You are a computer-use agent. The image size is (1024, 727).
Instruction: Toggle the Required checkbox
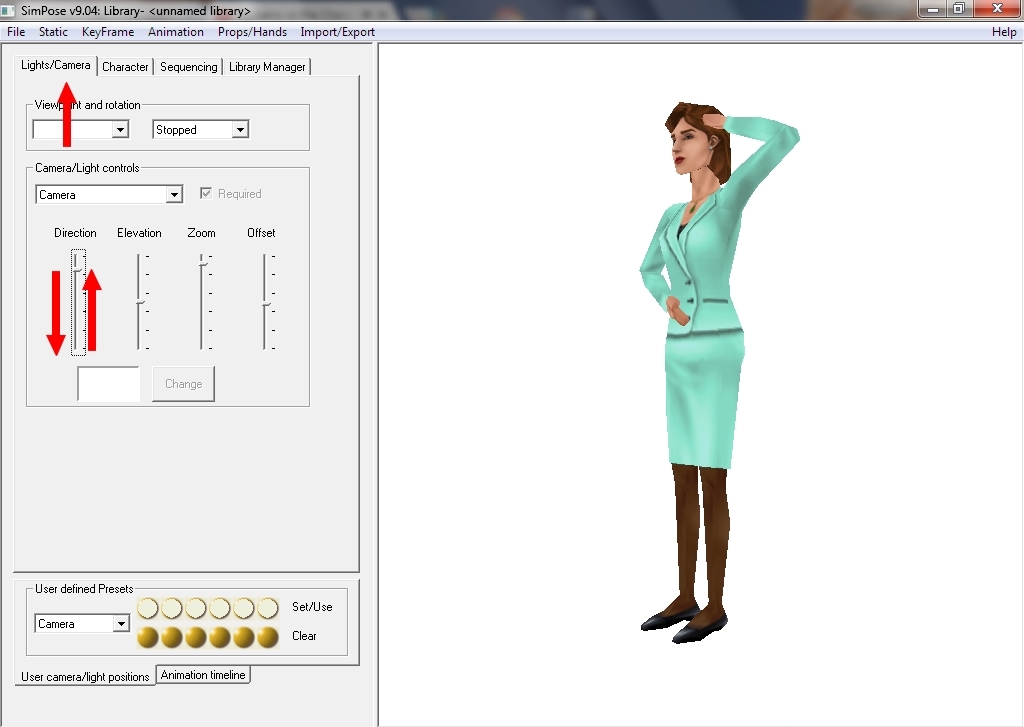[x=206, y=194]
